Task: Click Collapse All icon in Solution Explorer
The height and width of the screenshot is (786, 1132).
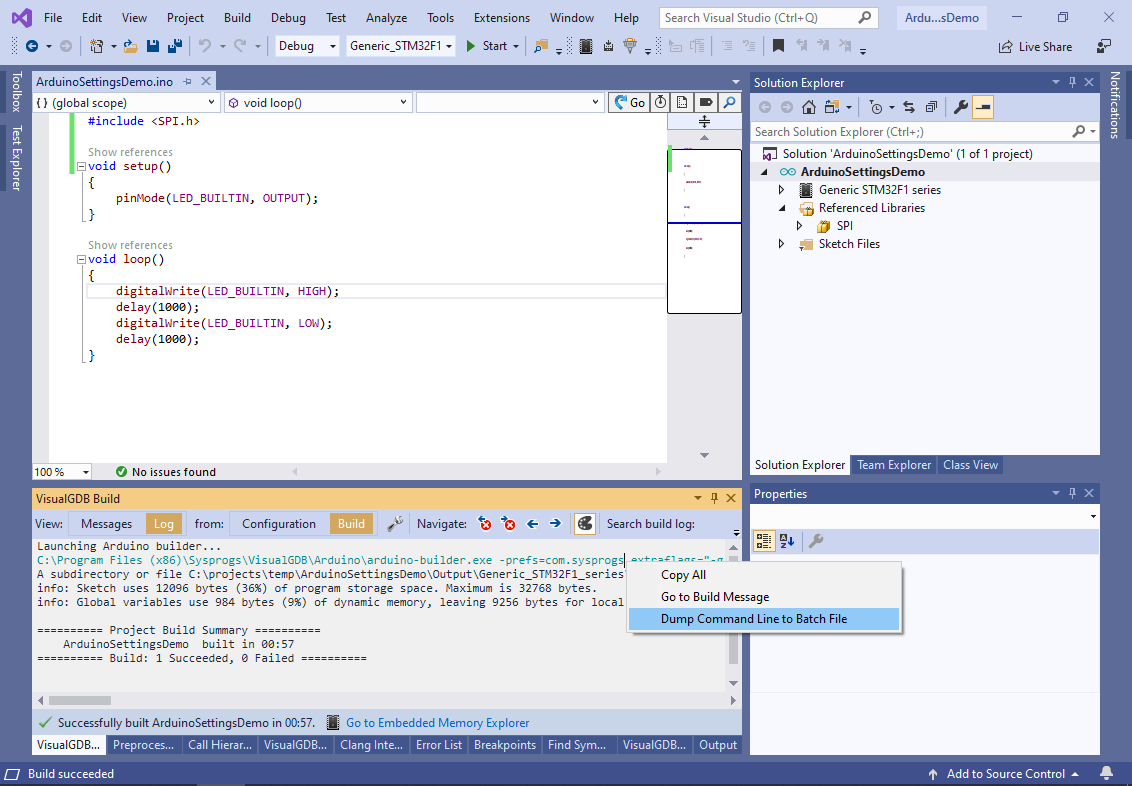Action: (931, 108)
